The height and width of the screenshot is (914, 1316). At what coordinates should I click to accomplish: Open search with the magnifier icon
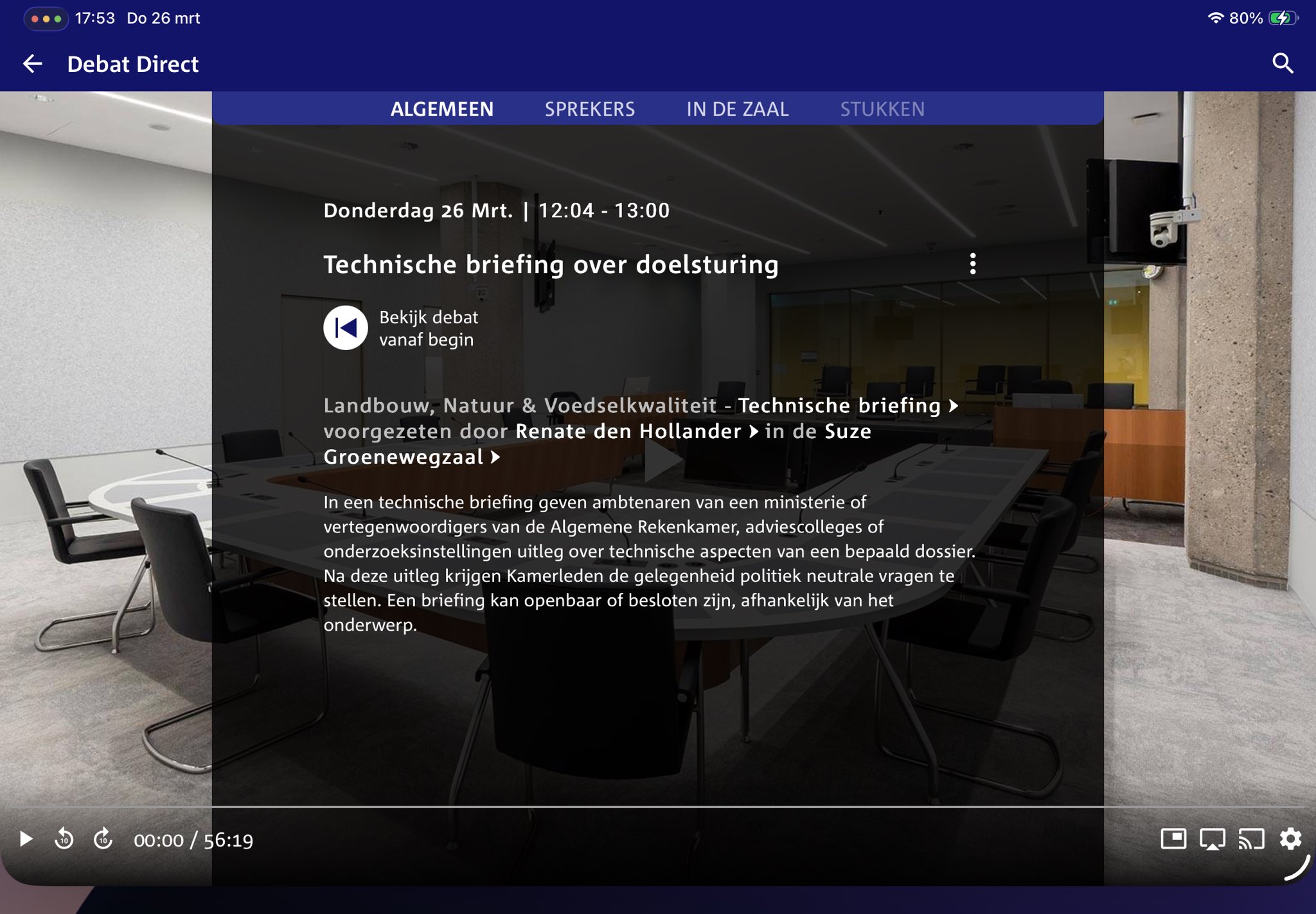pyautogui.click(x=1283, y=64)
